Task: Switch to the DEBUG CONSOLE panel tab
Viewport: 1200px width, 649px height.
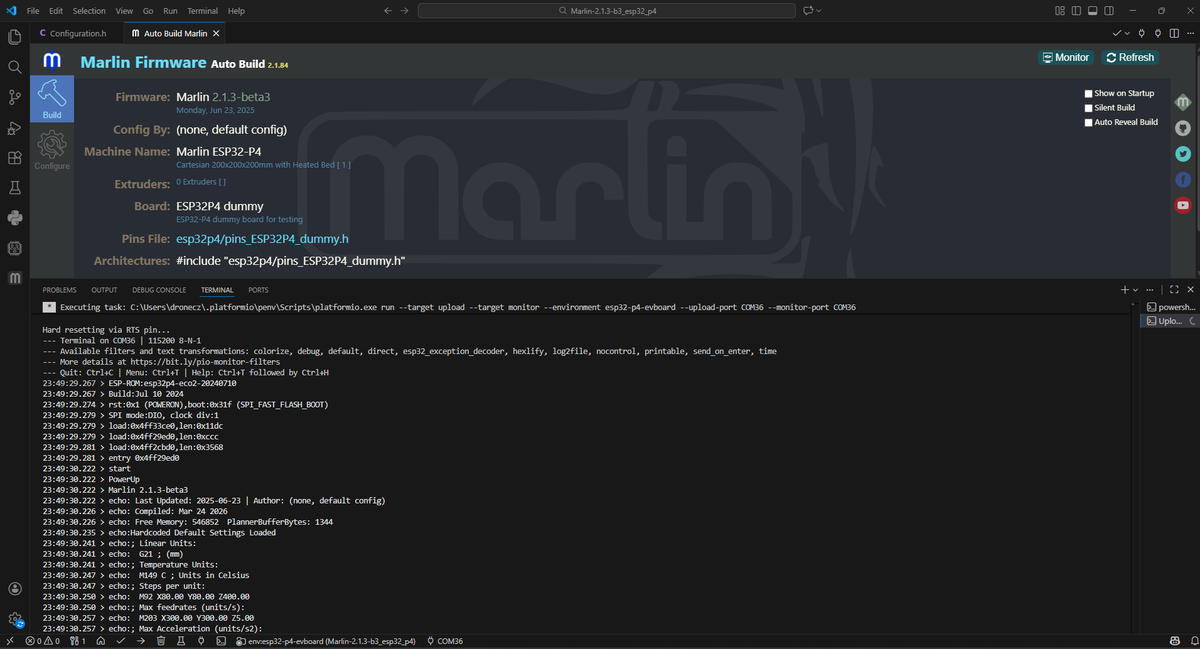Action: 159,290
